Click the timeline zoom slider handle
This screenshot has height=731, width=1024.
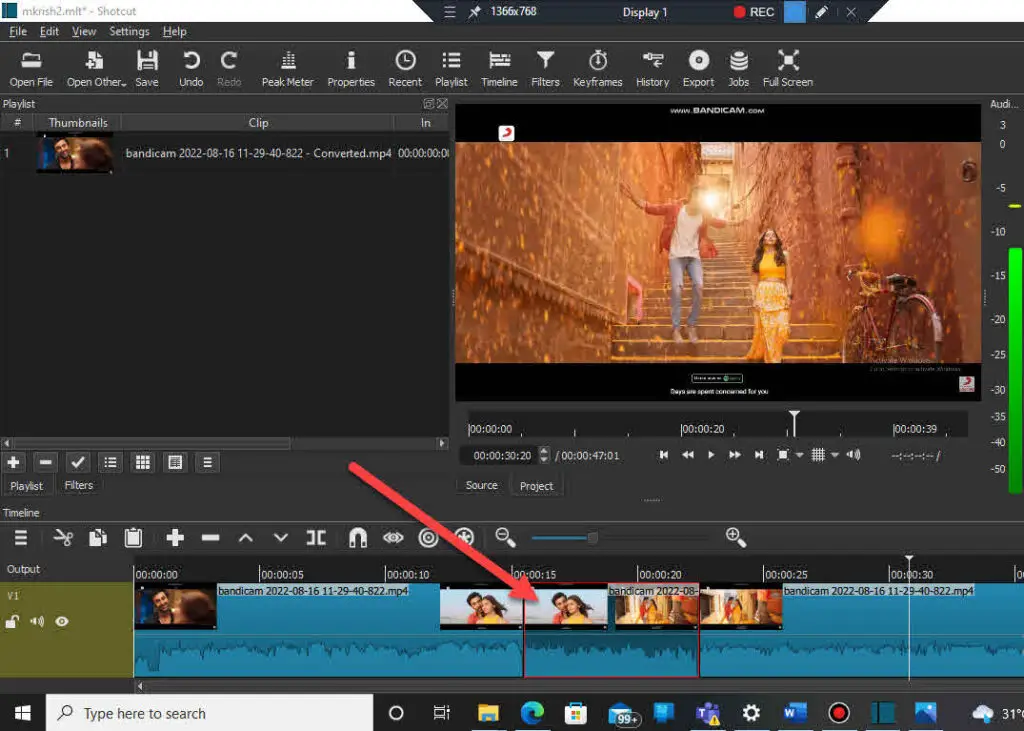click(592, 538)
